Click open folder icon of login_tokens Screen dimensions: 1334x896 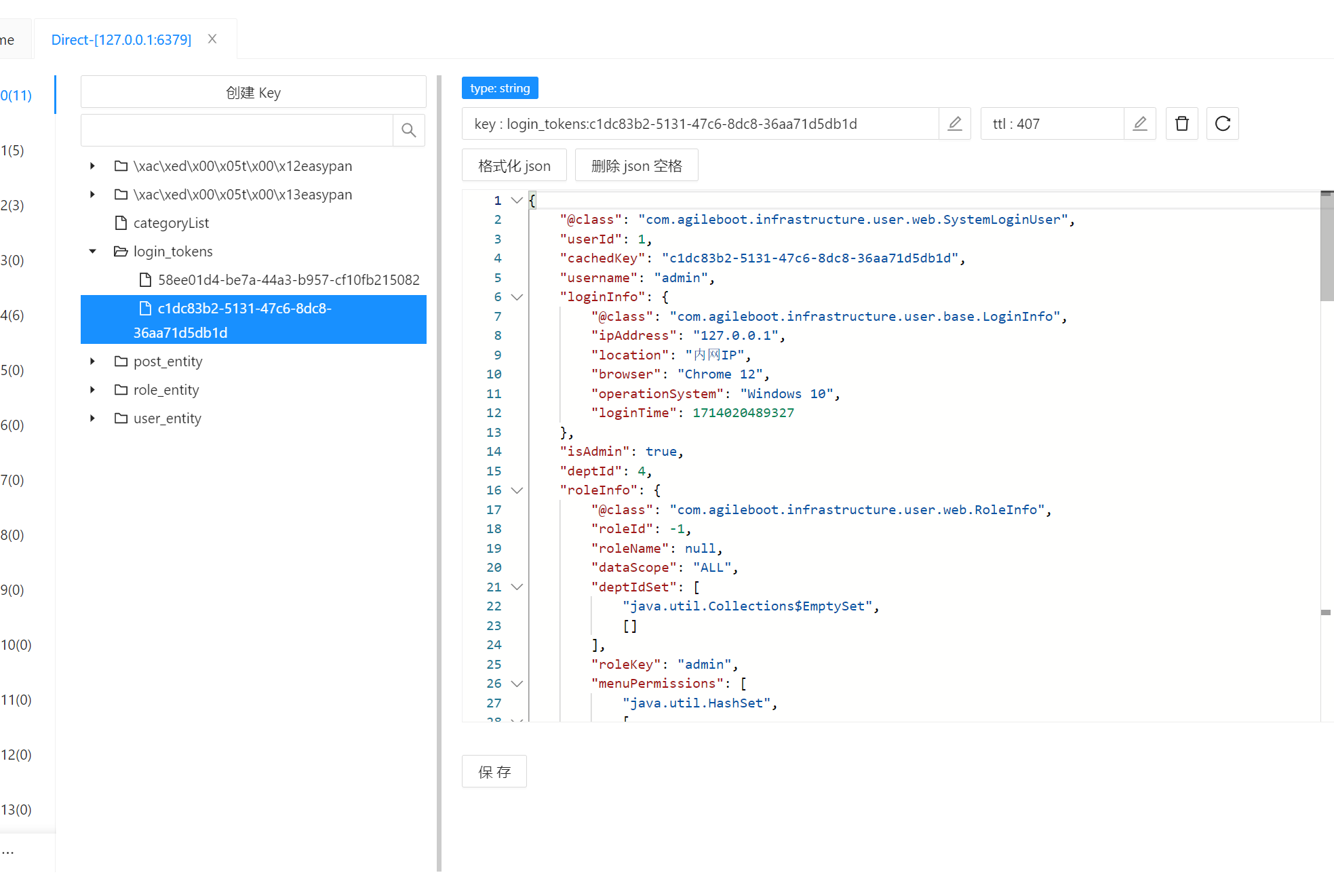(x=121, y=251)
